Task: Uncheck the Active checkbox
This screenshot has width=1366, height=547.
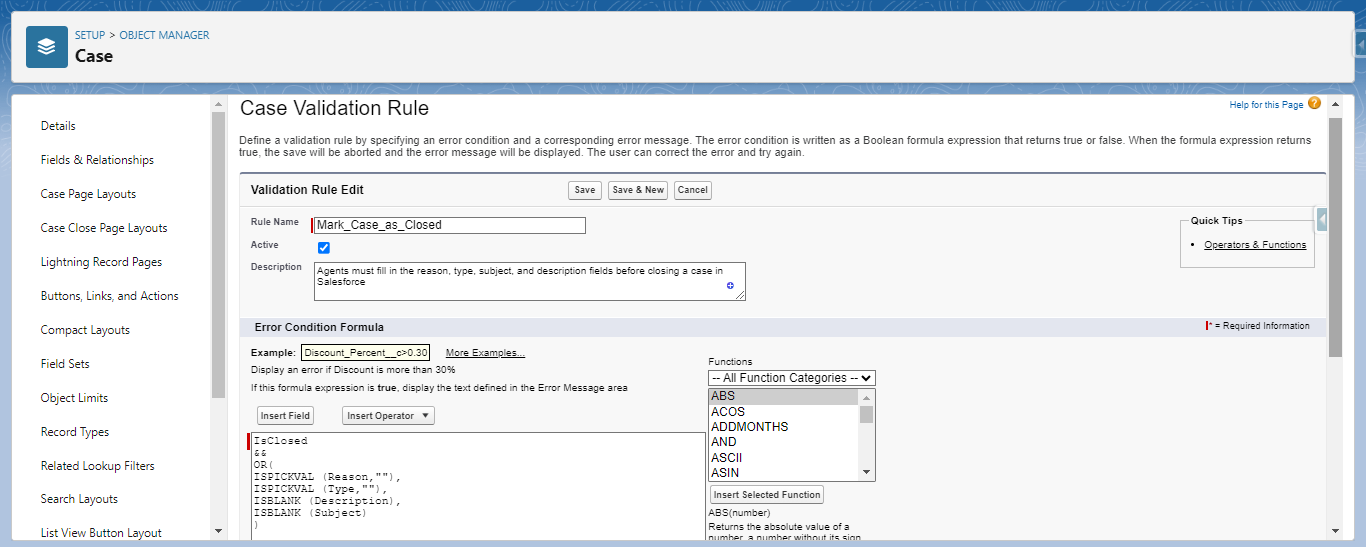Action: pyautogui.click(x=324, y=247)
